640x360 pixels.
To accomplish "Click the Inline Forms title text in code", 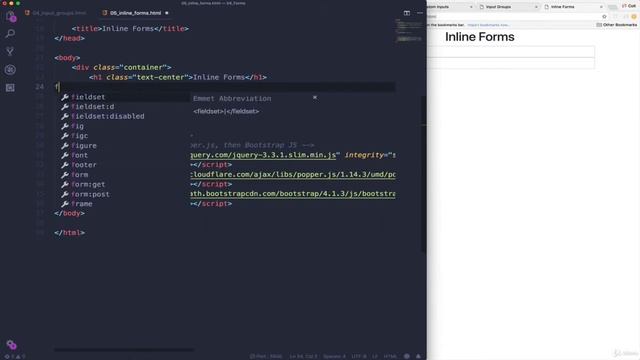I will [x=128, y=29].
